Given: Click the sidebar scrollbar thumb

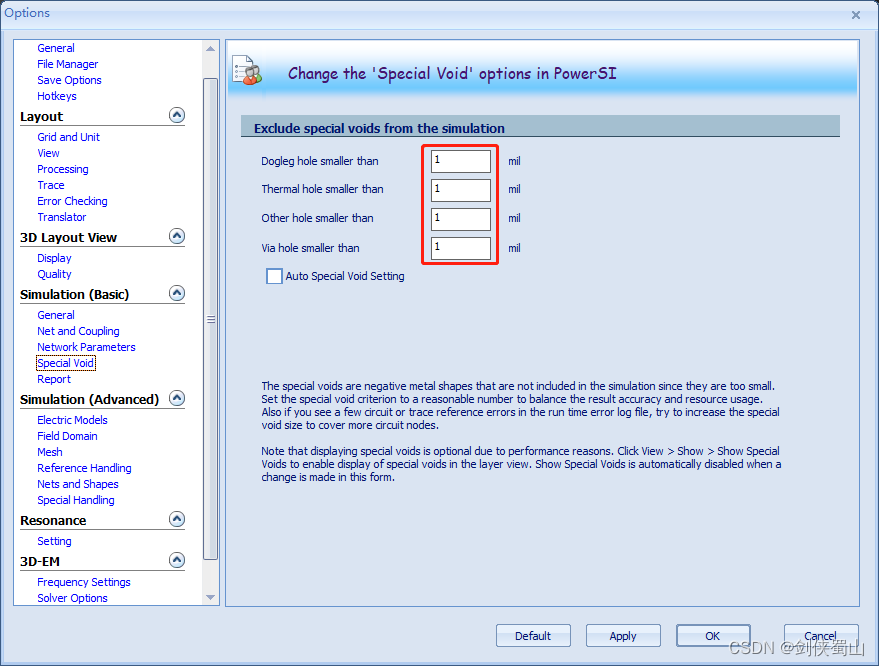Looking at the screenshot, I should click(x=211, y=319).
